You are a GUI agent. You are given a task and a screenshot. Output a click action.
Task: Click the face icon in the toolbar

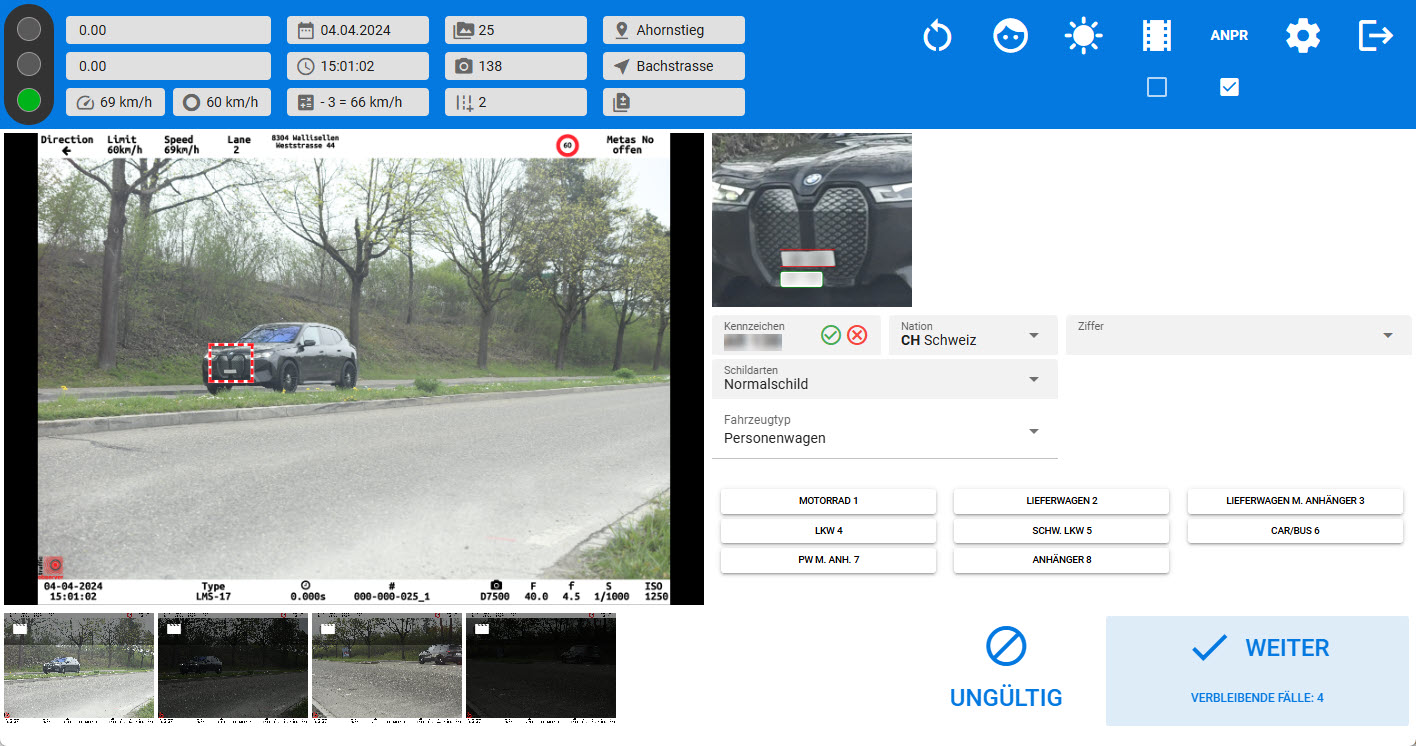tap(1010, 36)
